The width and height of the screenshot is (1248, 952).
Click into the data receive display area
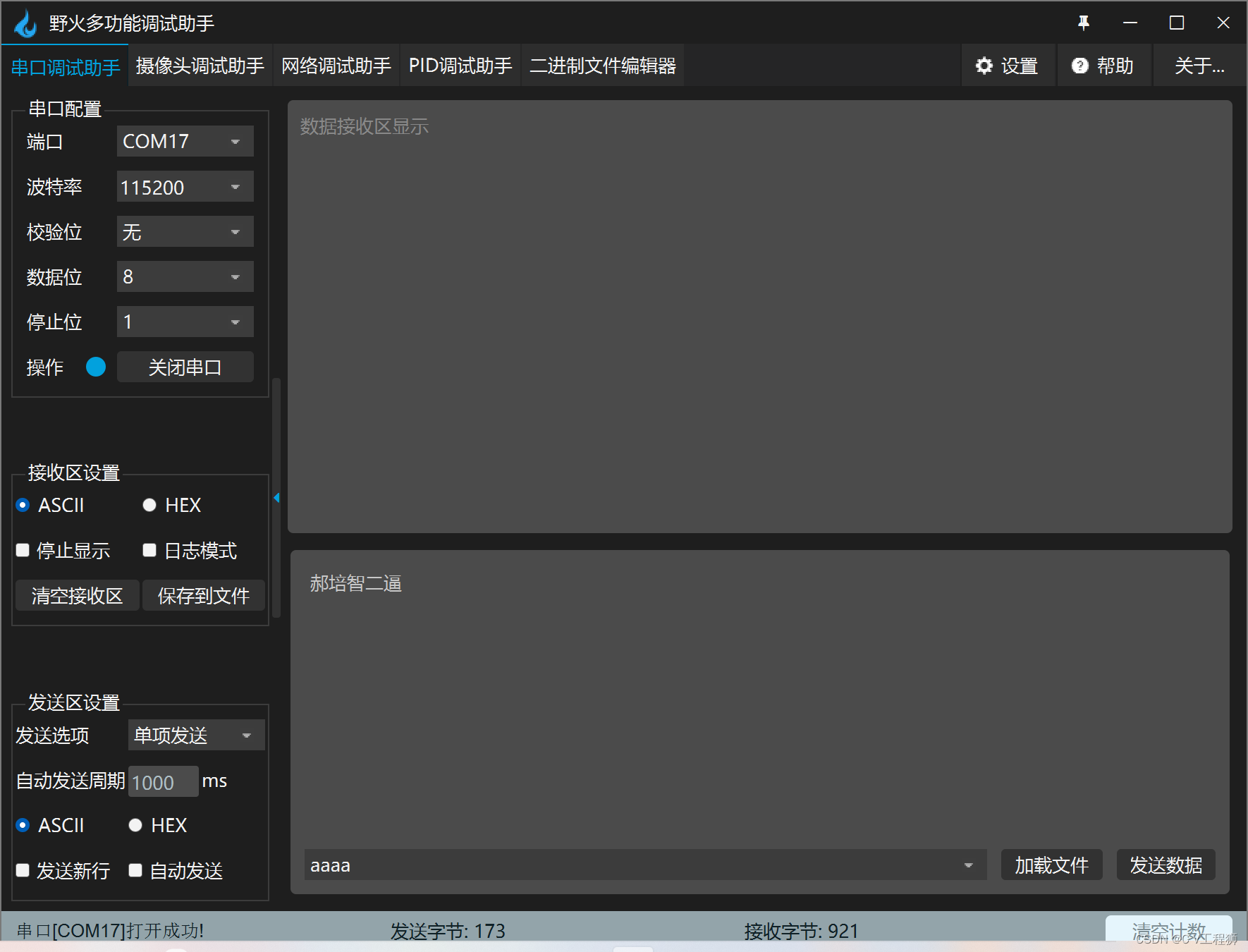point(760,317)
